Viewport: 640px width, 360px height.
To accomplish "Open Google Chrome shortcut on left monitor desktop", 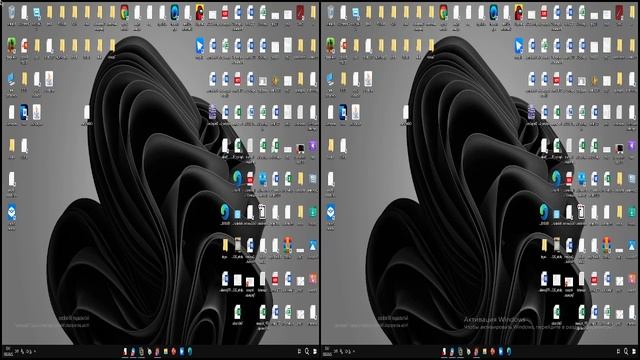I will 124,12.
